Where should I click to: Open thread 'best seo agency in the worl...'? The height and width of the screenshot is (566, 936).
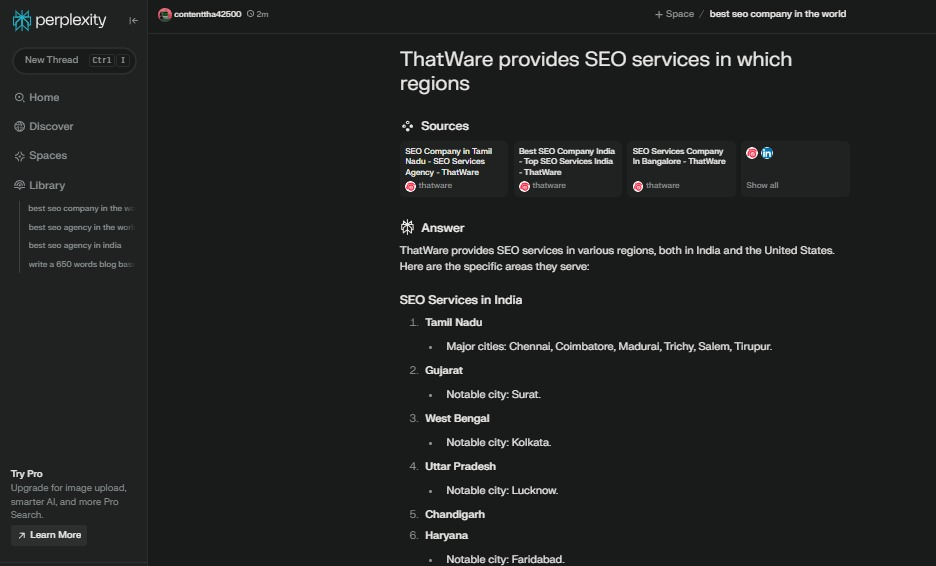(81, 227)
